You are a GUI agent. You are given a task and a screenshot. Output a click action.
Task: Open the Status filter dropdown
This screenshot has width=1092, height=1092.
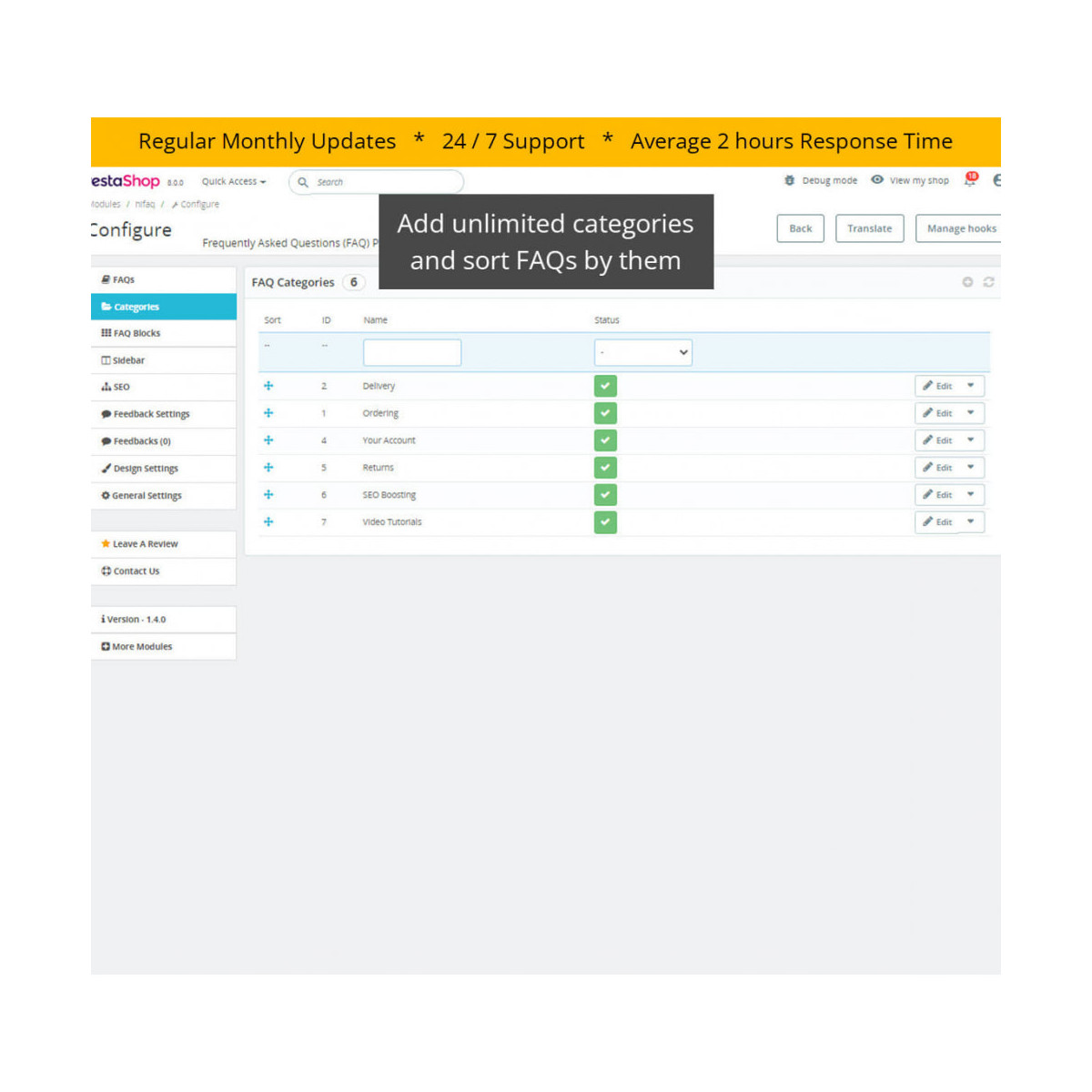[643, 352]
